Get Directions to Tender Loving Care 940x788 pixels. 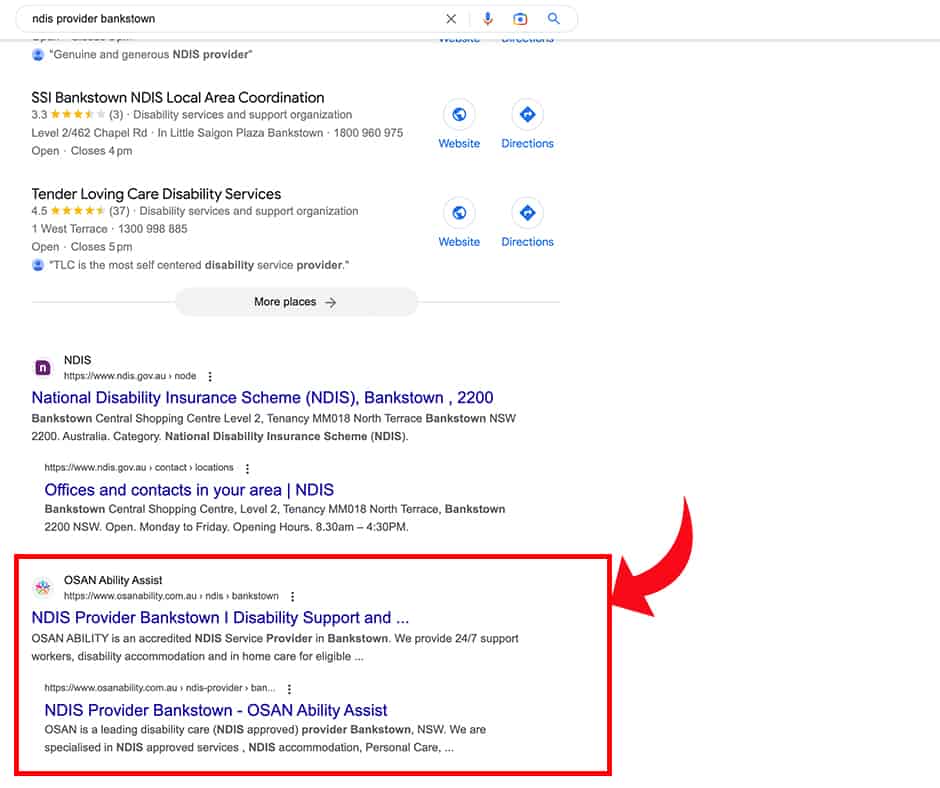point(527,213)
